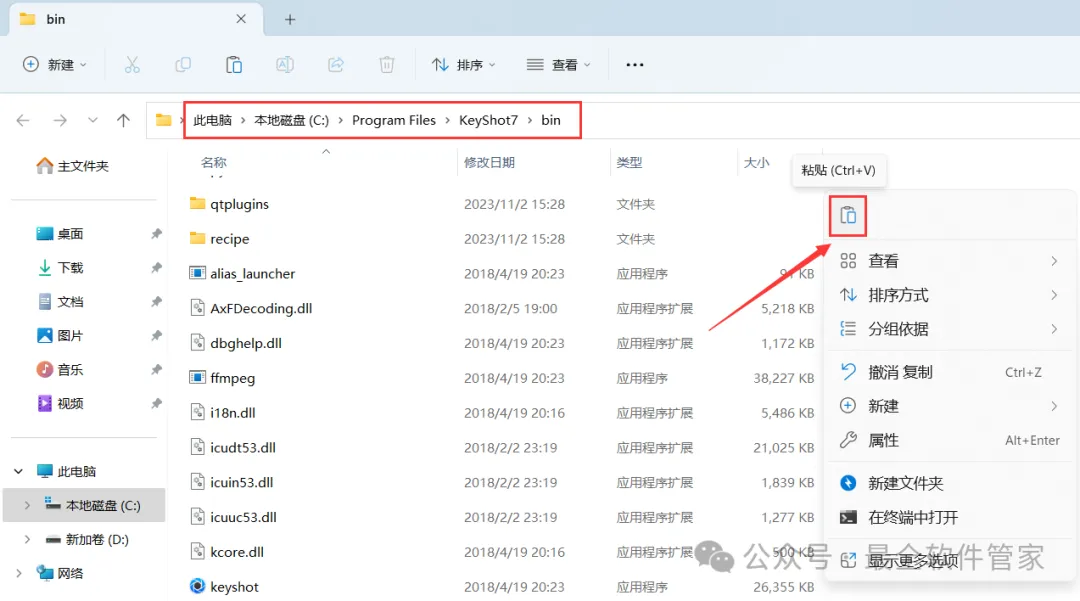Open 主文件夹 in the sidebar
Viewport: 1080px width, 601px height.
pos(73,166)
